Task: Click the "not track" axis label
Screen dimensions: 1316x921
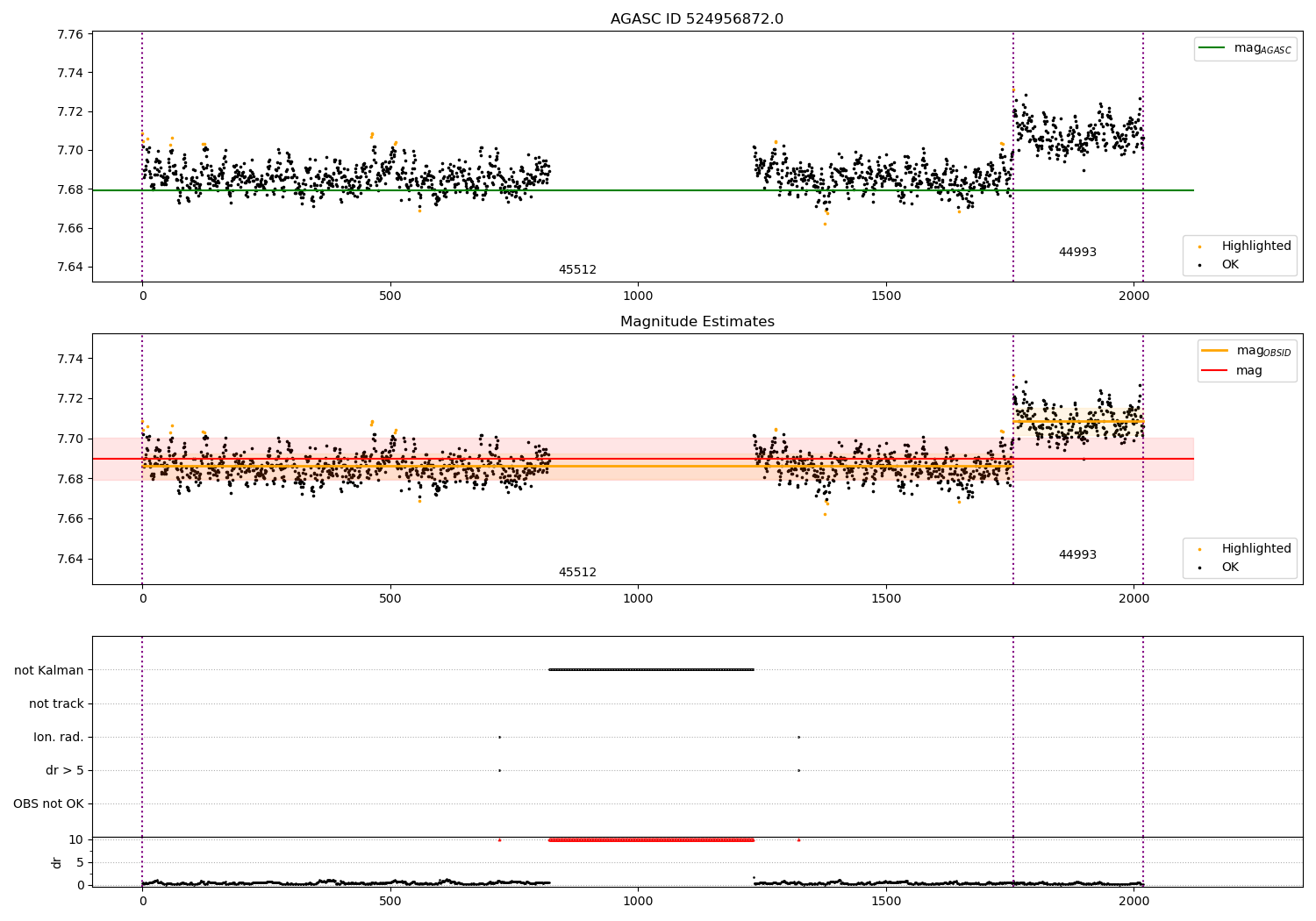Action: pos(56,704)
